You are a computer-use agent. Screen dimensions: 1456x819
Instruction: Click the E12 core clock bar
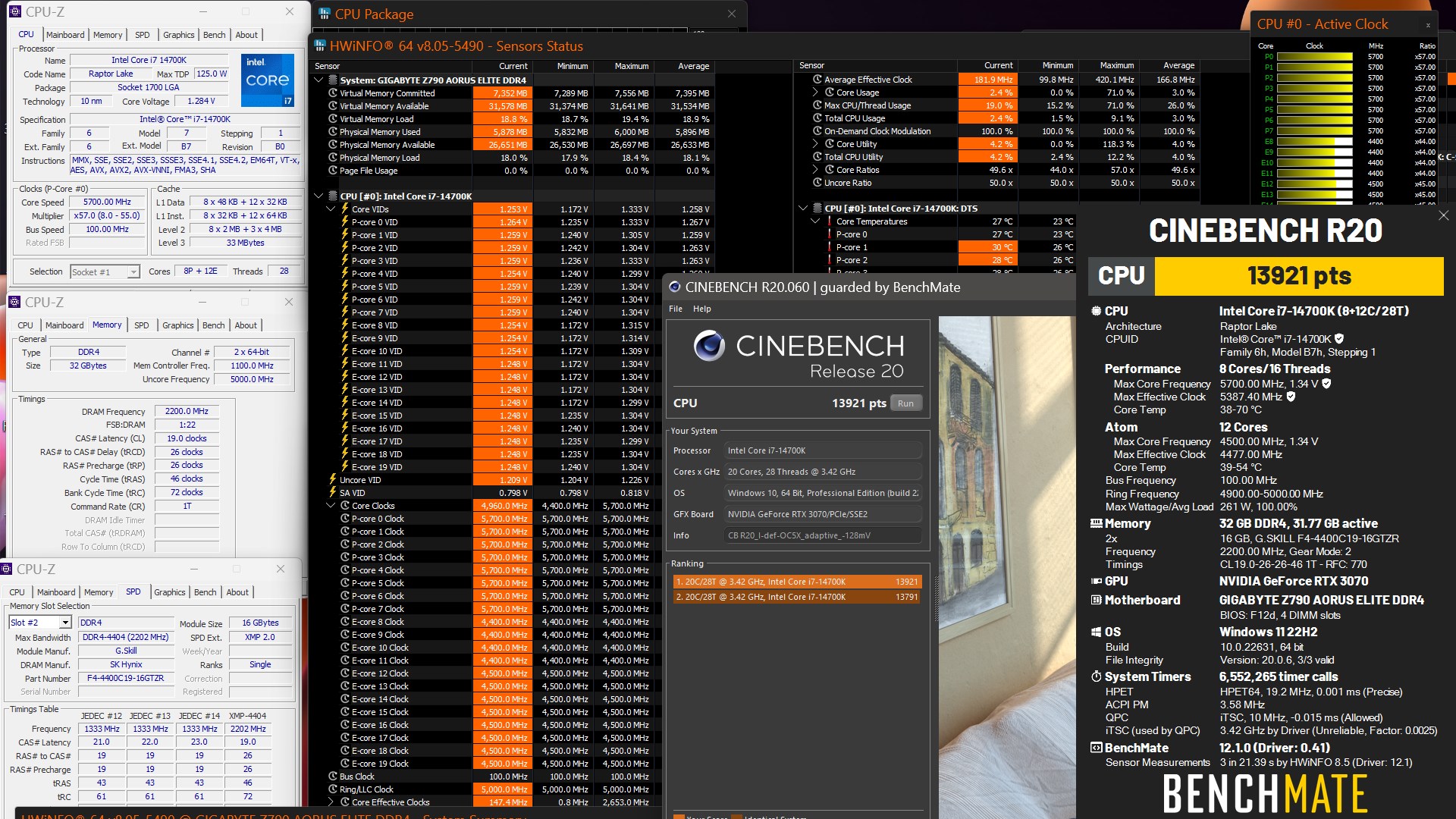tap(1315, 184)
